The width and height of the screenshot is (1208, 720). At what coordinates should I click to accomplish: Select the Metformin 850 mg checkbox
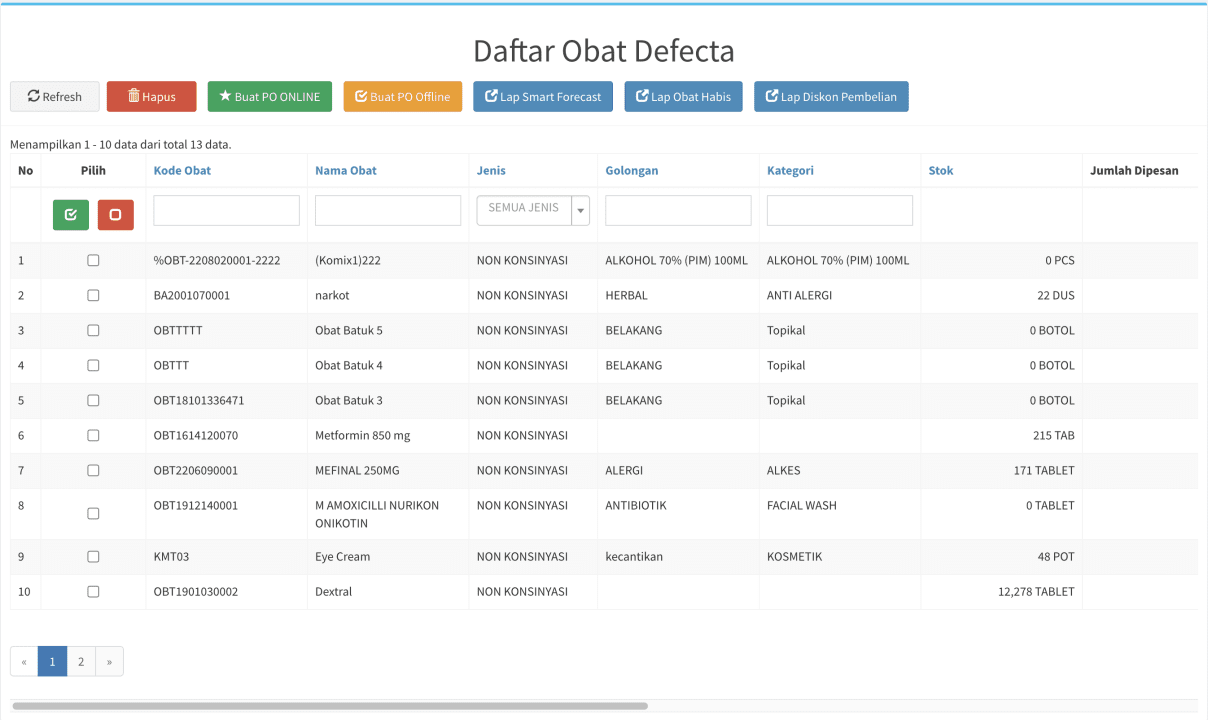click(93, 435)
